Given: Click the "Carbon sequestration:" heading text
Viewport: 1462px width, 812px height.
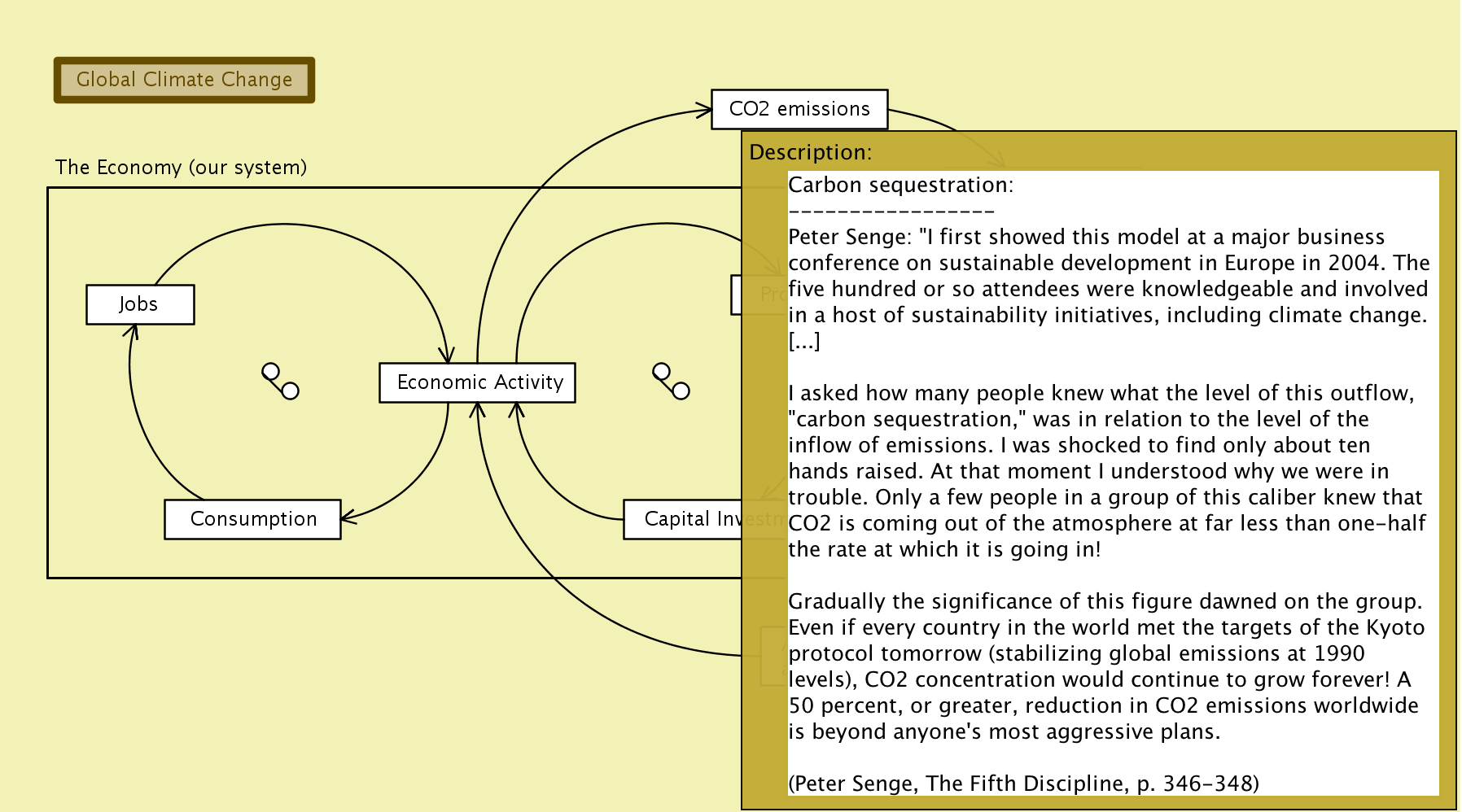Looking at the screenshot, I should (900, 185).
